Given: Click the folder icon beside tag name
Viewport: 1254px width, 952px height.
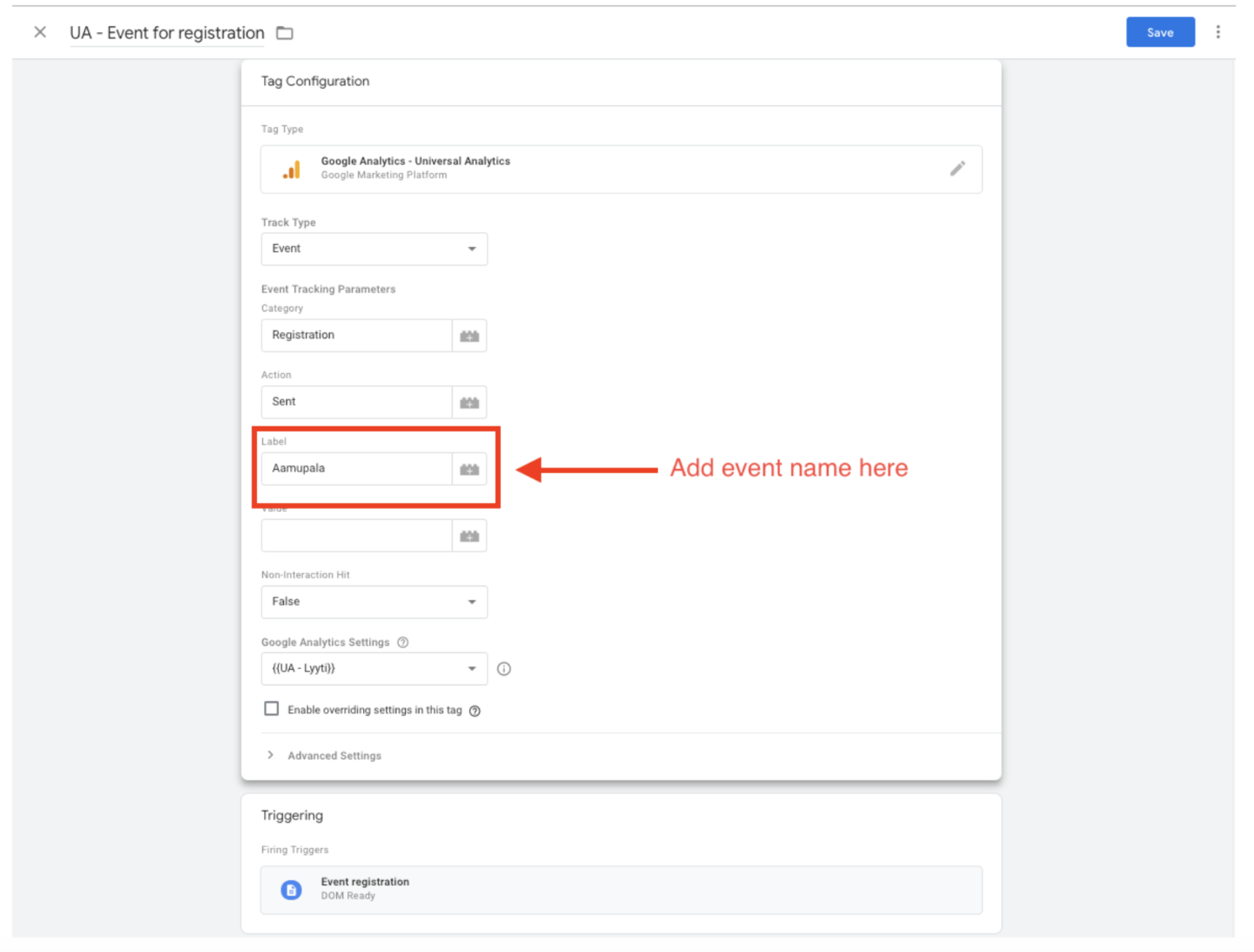Looking at the screenshot, I should 285,33.
